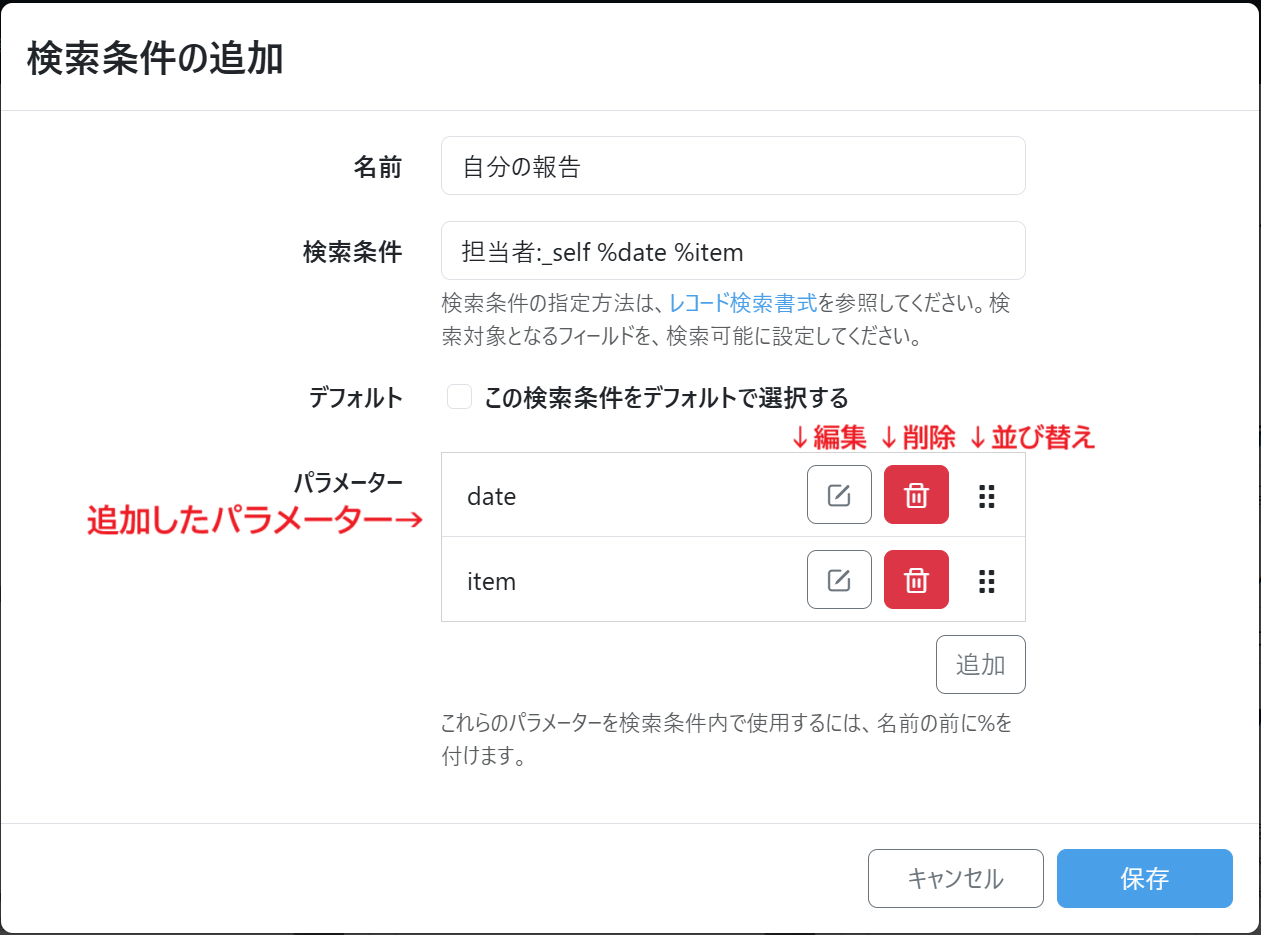The width and height of the screenshot is (1261, 935).
Task: Click the item row drag handle
Action: [987, 581]
